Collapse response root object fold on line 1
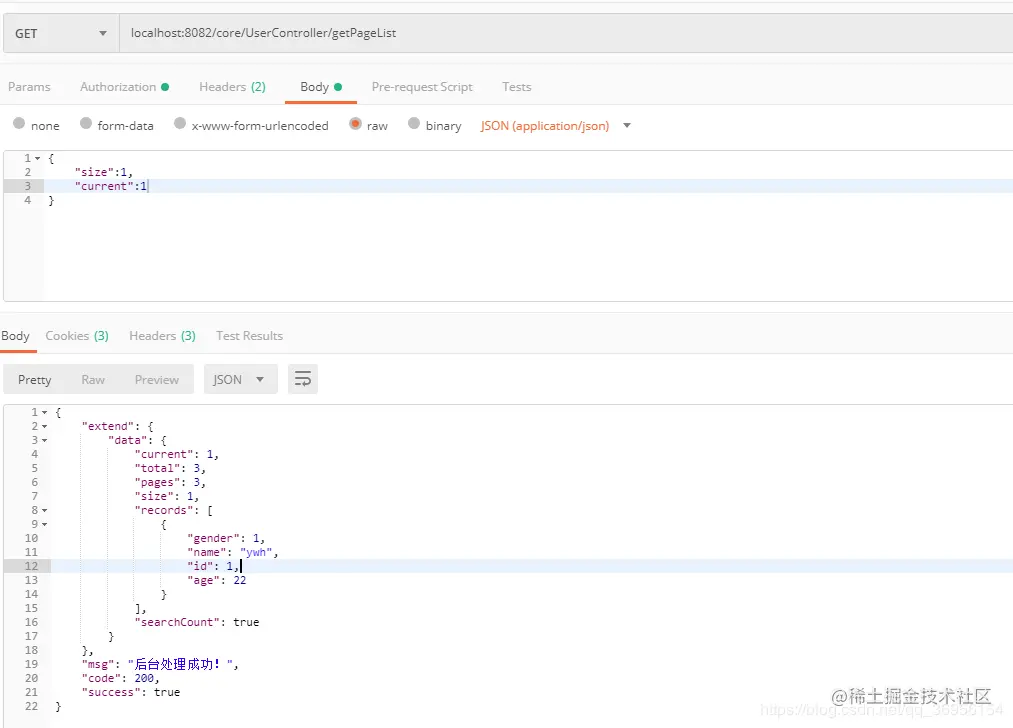 (45, 412)
